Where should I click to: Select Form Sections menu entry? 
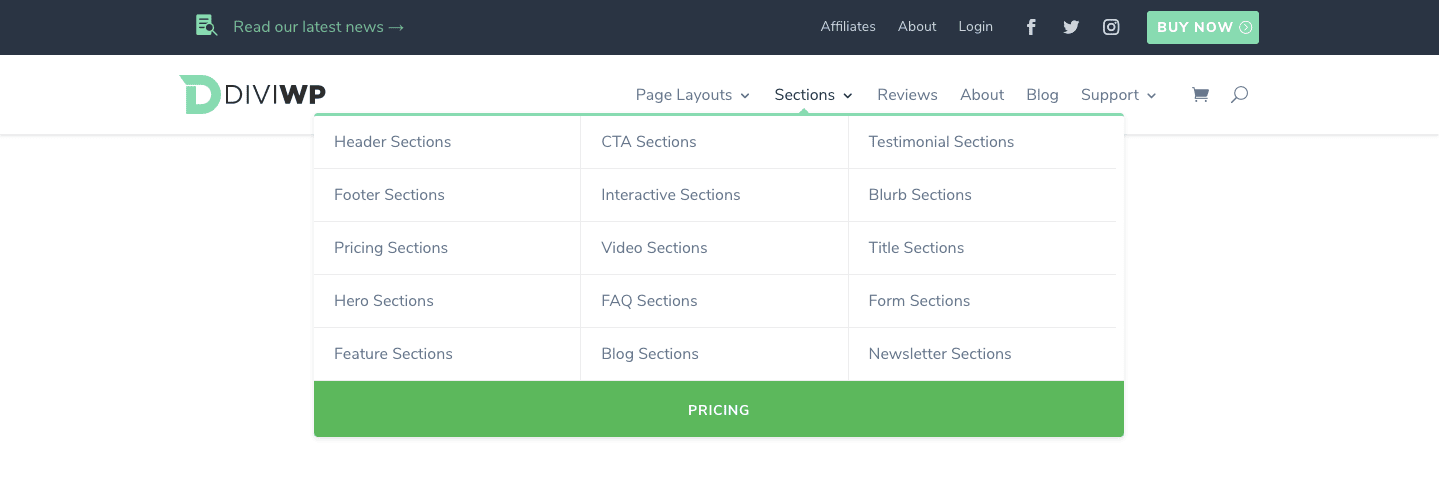click(982, 301)
